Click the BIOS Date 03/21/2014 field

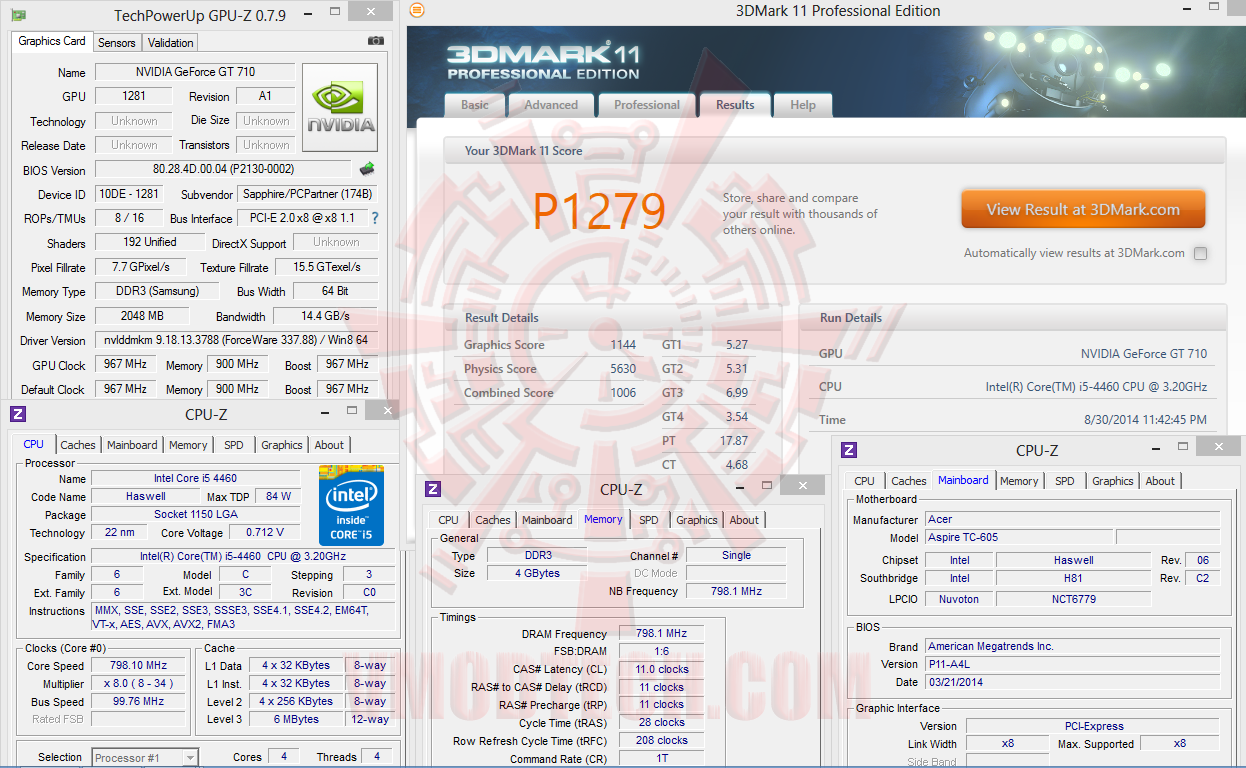coord(1071,683)
